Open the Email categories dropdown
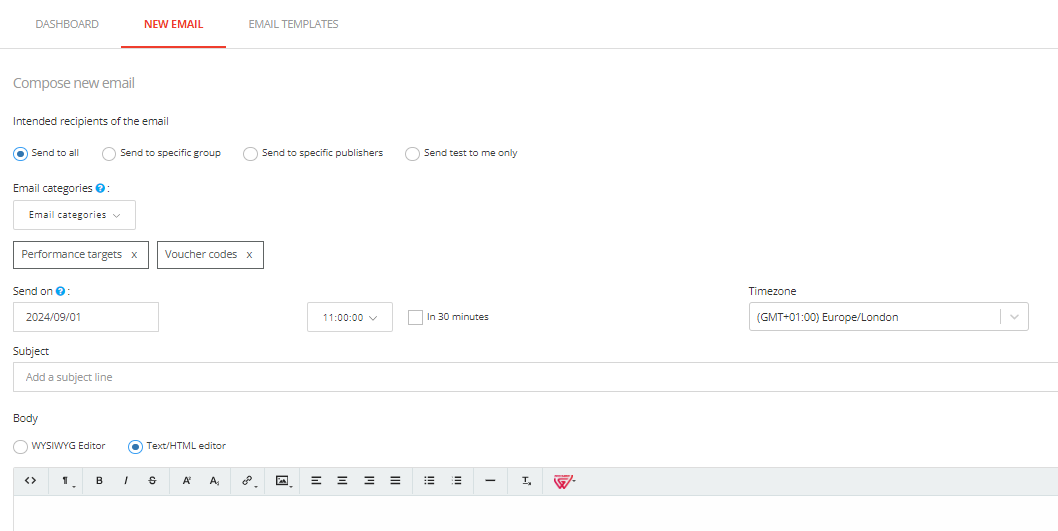 click(x=74, y=215)
